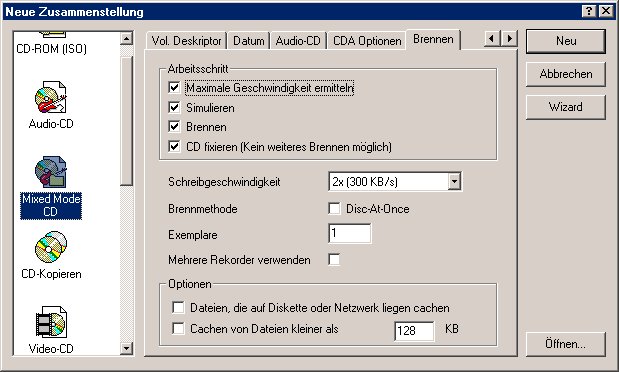
Task: Click the compilation list scrollbar thumb
Action: pyautogui.click(x=126, y=121)
